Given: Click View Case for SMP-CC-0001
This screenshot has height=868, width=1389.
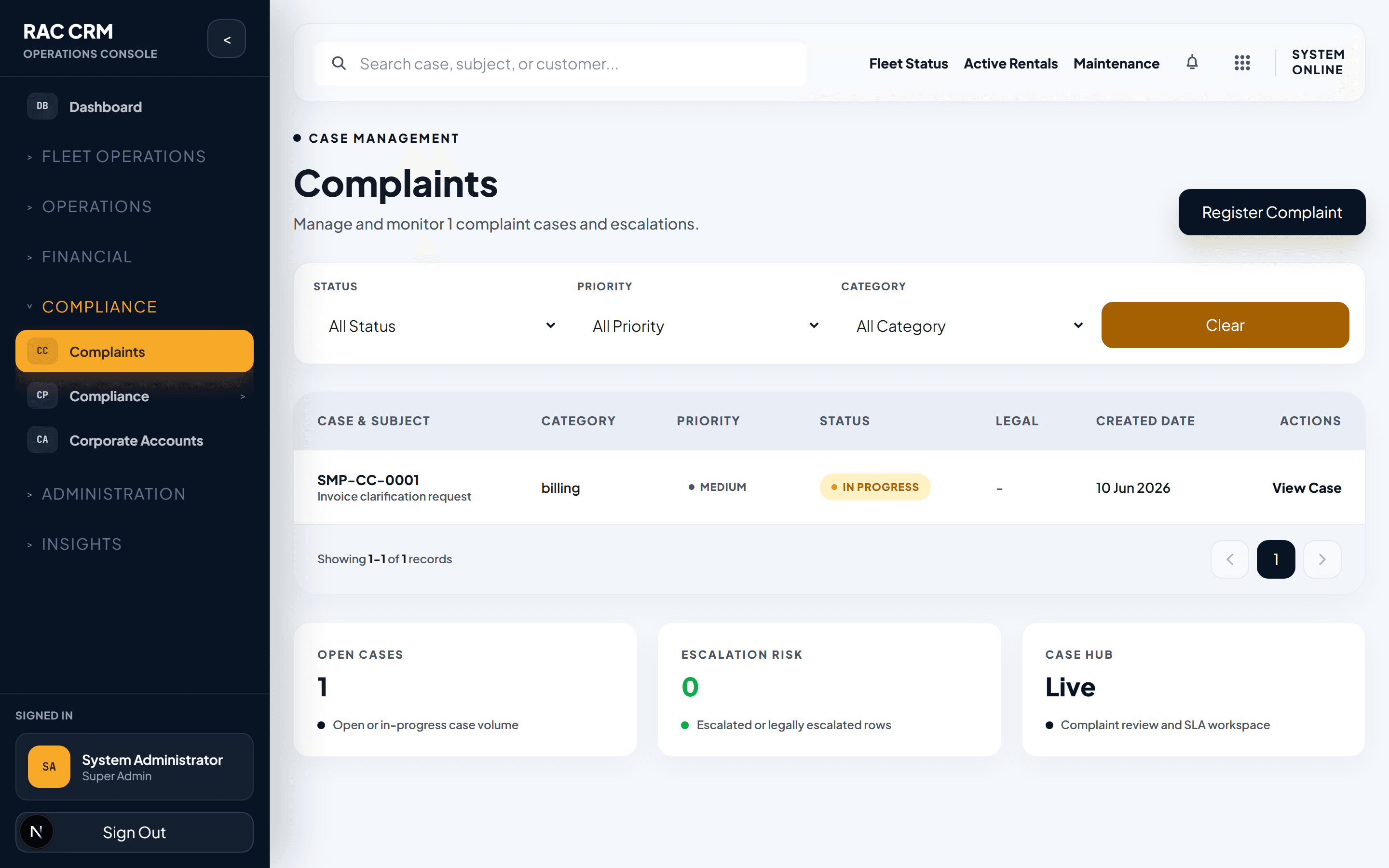Looking at the screenshot, I should tap(1307, 488).
